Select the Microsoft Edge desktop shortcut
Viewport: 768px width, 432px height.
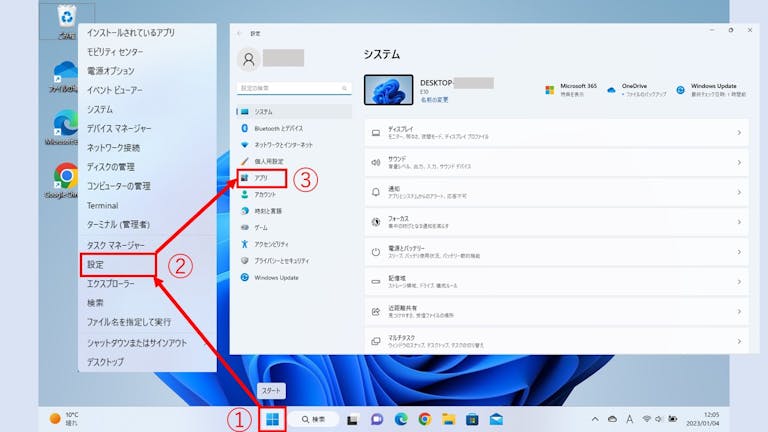pyautogui.click(x=65, y=127)
